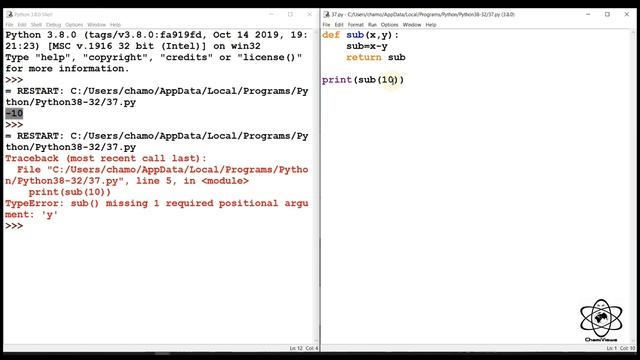Maximize the 37.py editor window
Screen dimensions: 640x360
[607, 14]
